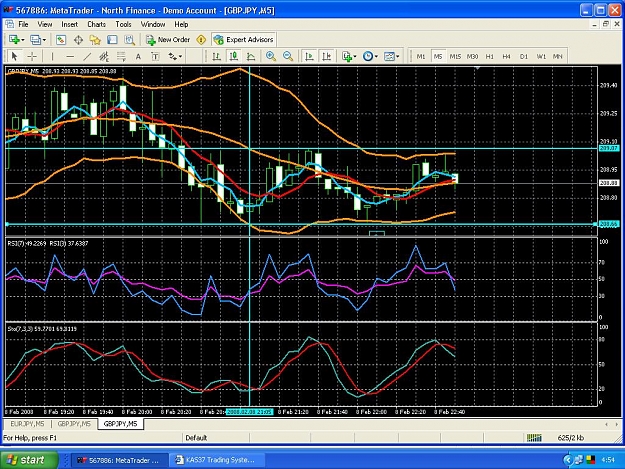The image size is (625, 469).
Task: Open the Data Window icon
Action: [x=78, y=39]
